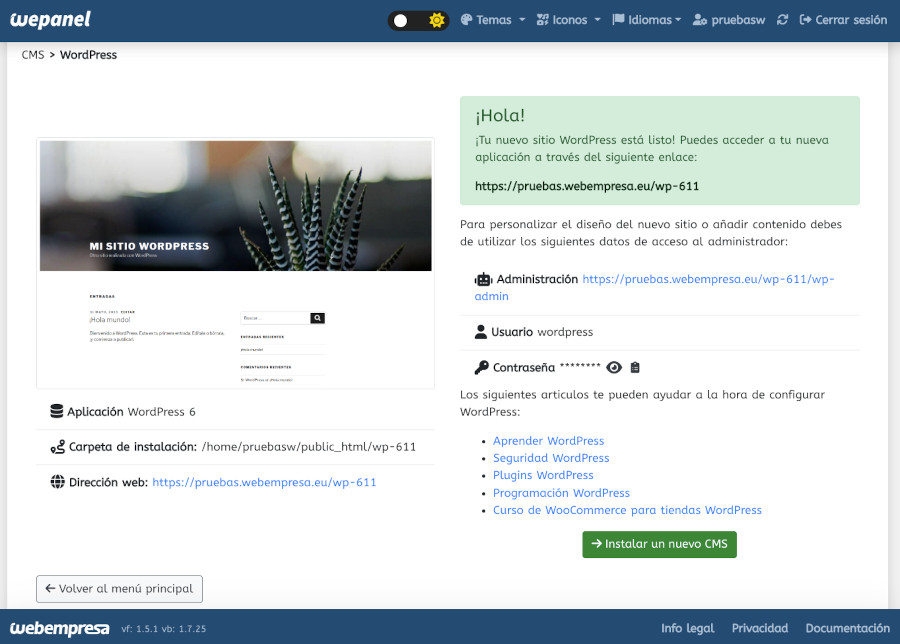Viewport: 900px width, 644px height.
Task: Click the Temas palette icon
Action: [x=467, y=20]
